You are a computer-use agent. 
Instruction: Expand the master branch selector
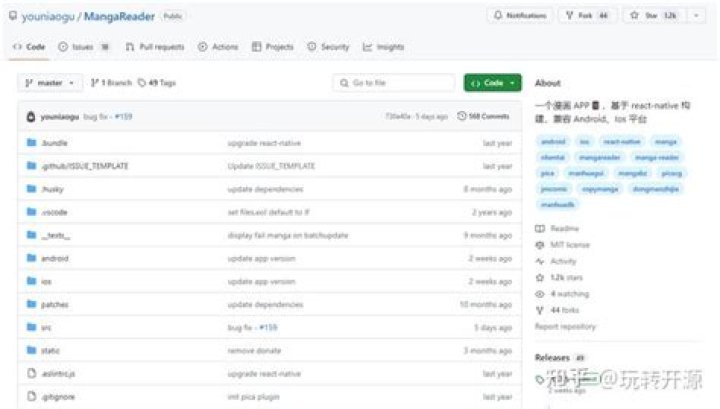tap(50, 83)
